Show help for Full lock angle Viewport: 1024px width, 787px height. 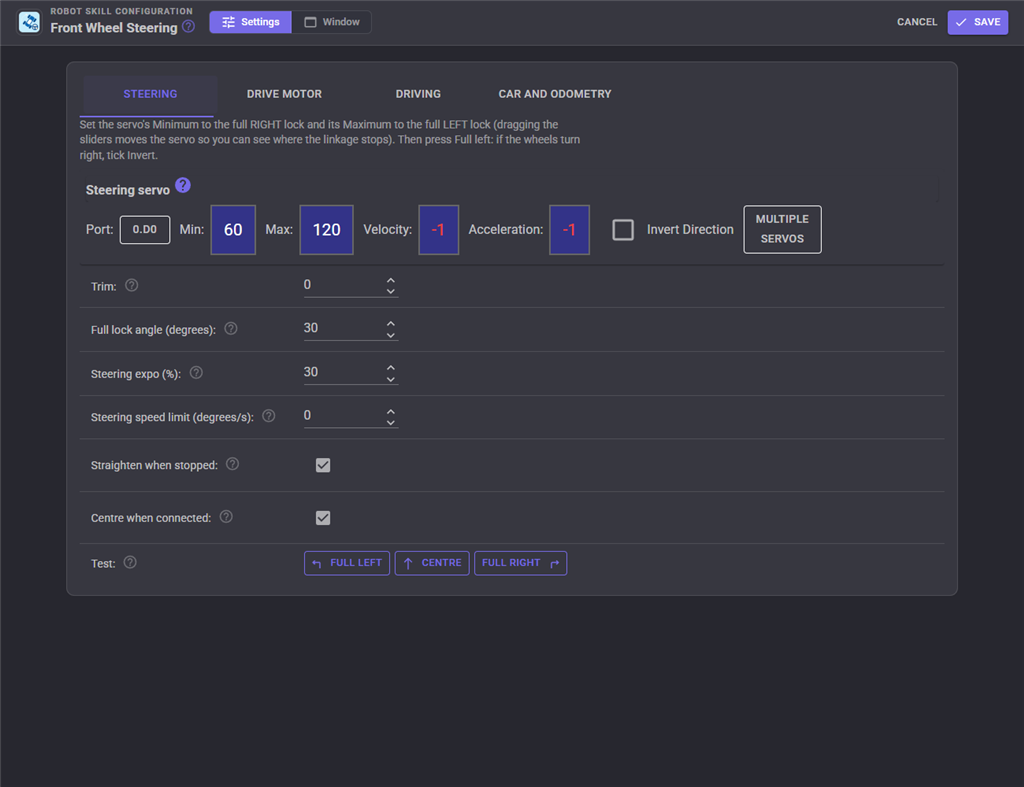[x=231, y=329]
